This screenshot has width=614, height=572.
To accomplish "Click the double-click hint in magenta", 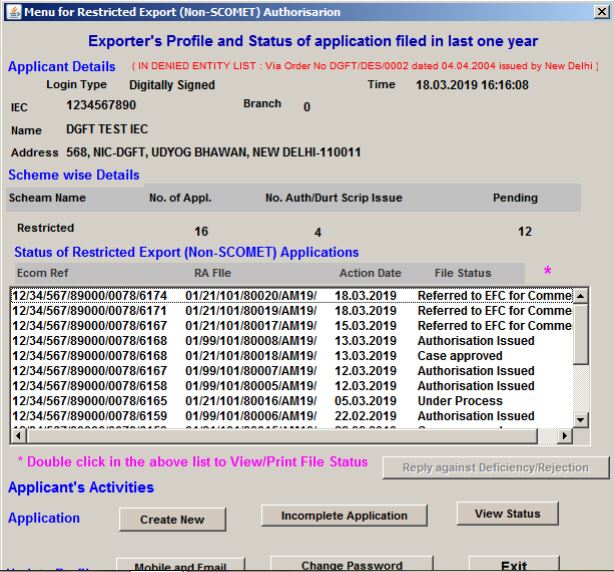I will pyautogui.click(x=193, y=462).
